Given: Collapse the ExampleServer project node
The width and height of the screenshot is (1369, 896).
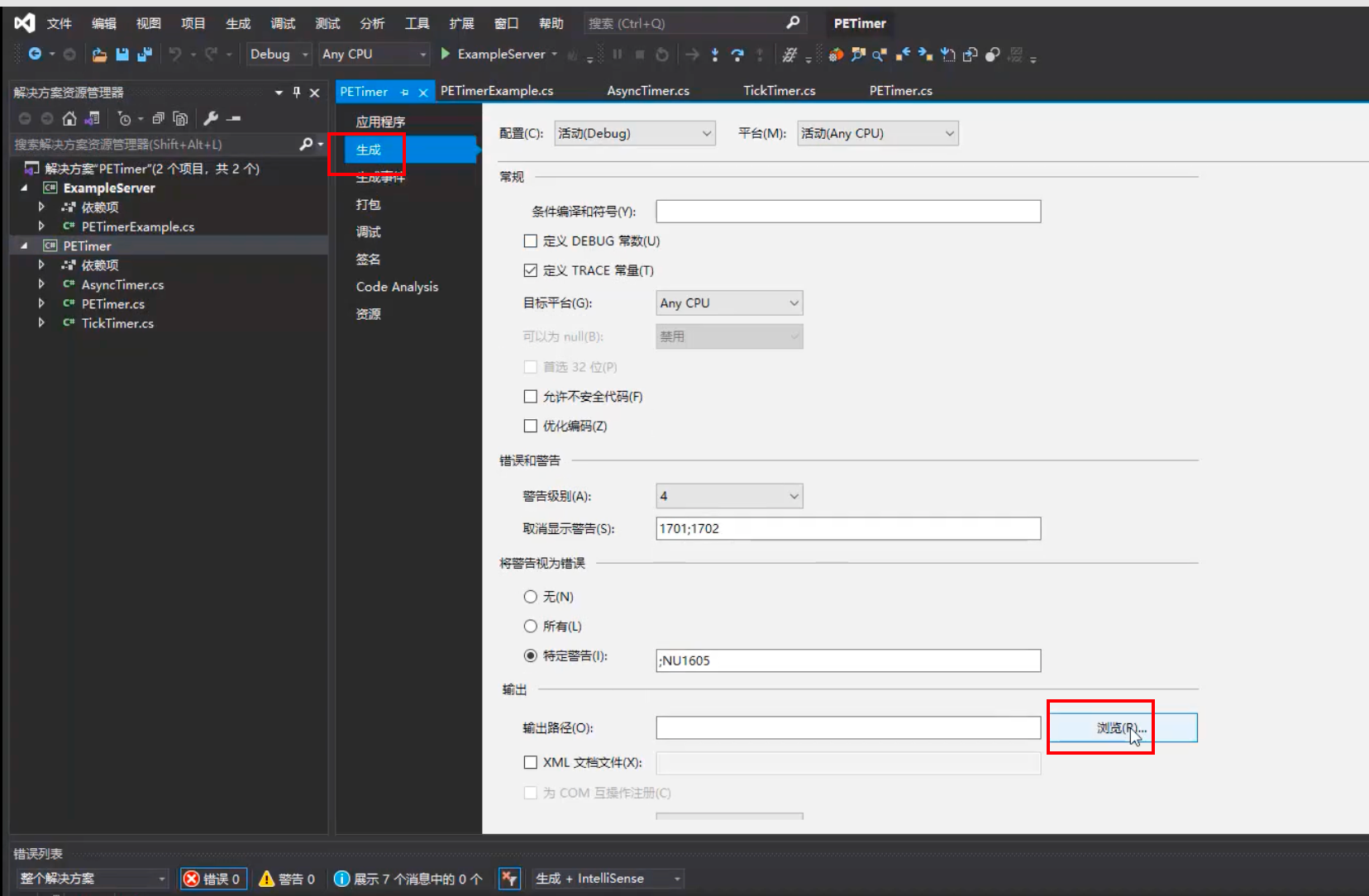Looking at the screenshot, I should coord(24,188).
